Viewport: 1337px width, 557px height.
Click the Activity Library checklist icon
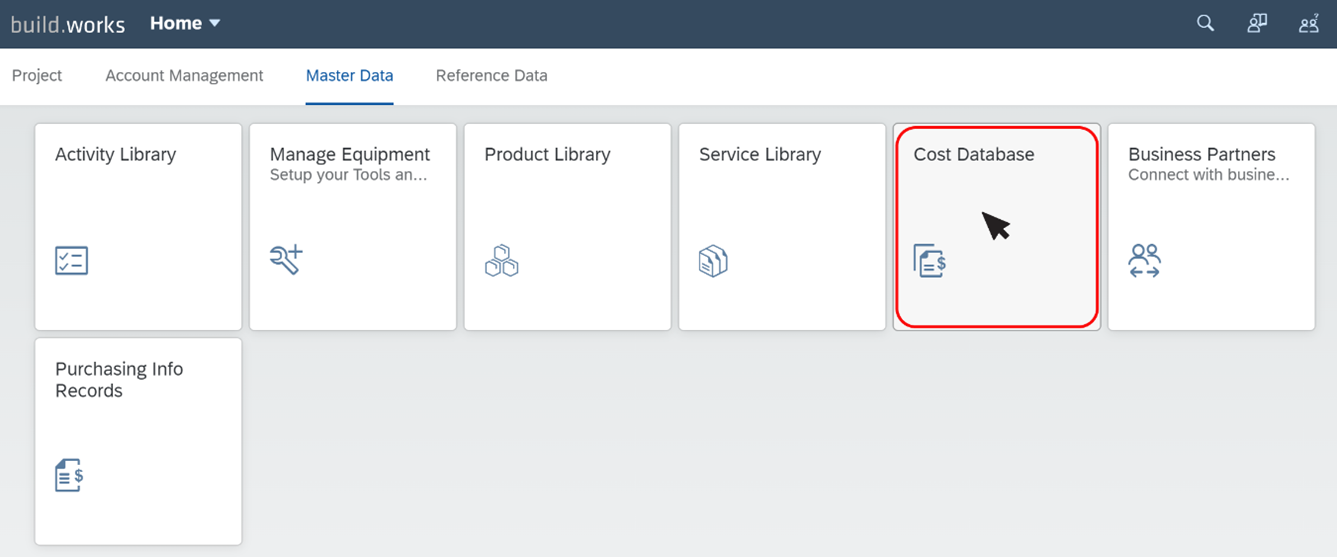point(72,260)
